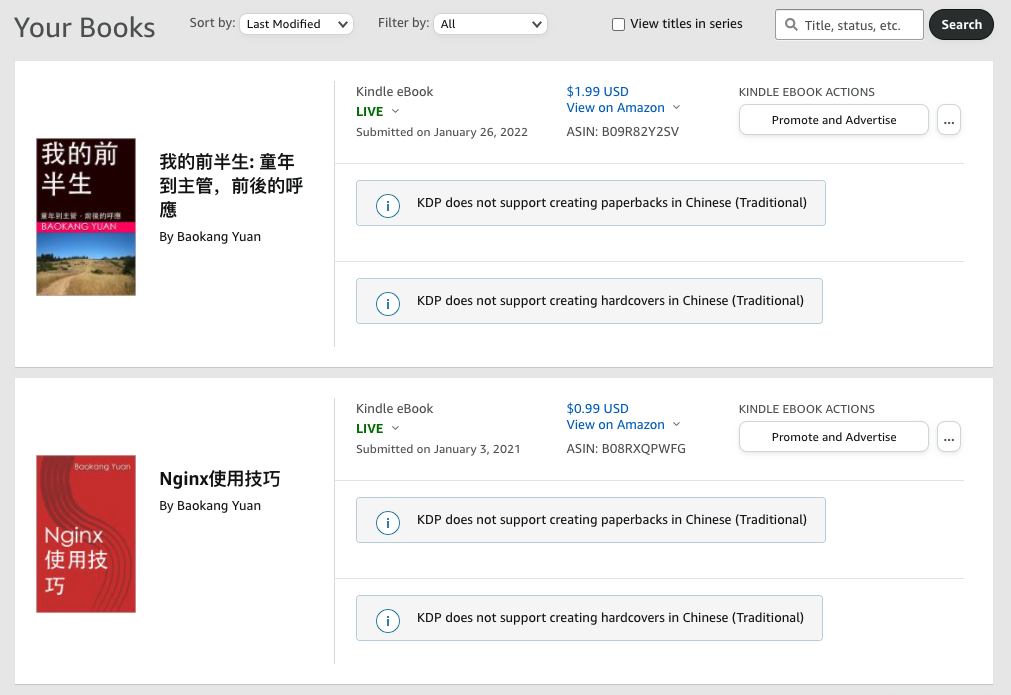The width and height of the screenshot is (1011, 695).
Task: Click info icon on first book's paperbacks notice
Action: pos(388,206)
